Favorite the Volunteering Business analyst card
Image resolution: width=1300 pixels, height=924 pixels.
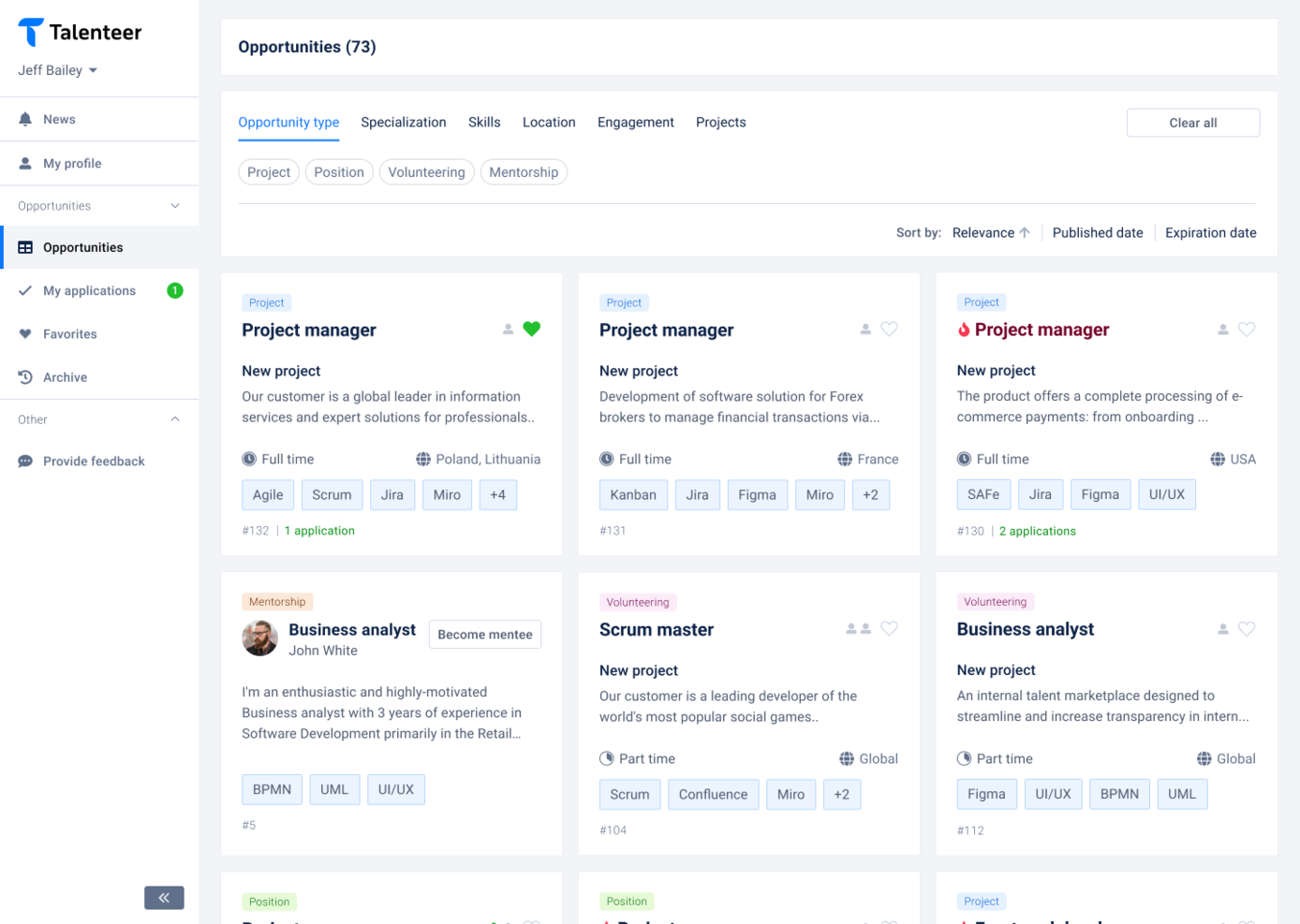coord(1247,628)
